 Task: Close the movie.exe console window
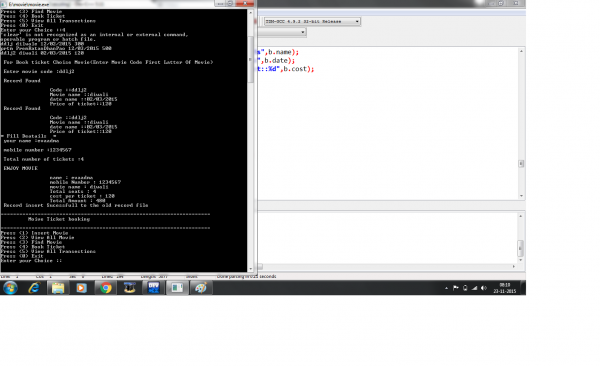pos(245,3)
